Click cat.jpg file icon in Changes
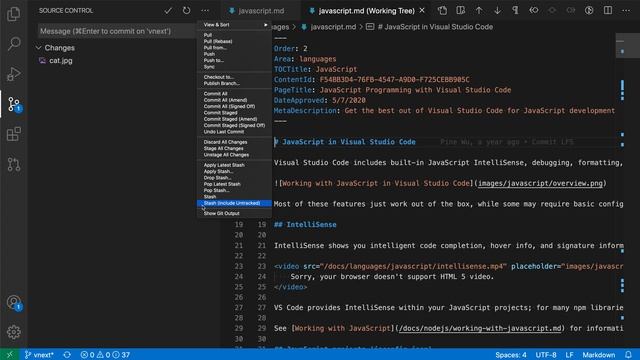640x360 pixels. click(42, 60)
